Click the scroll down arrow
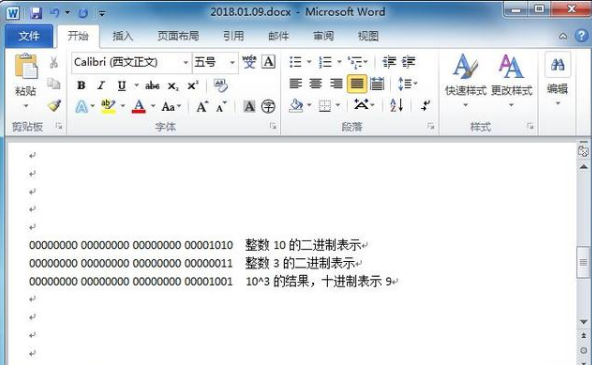The height and width of the screenshot is (365, 592). (x=583, y=322)
